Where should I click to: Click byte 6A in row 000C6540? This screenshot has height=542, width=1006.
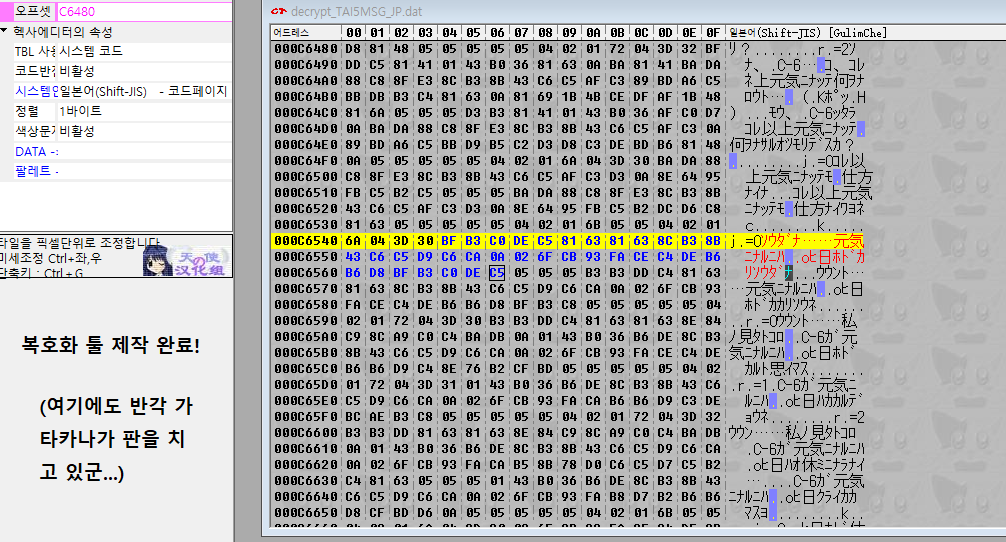354,241
